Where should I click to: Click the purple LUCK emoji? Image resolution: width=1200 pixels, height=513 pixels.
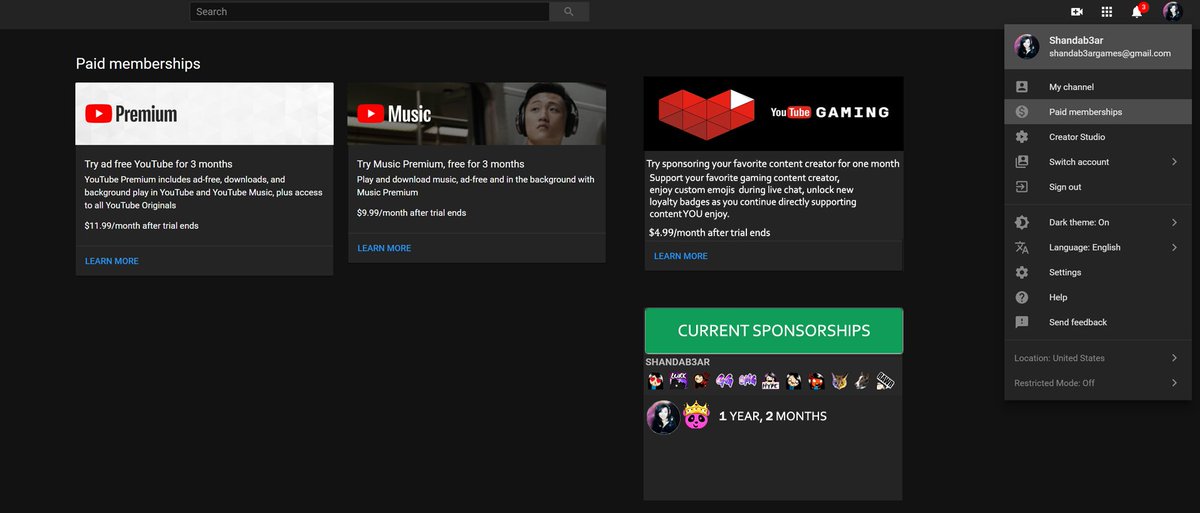click(x=679, y=381)
